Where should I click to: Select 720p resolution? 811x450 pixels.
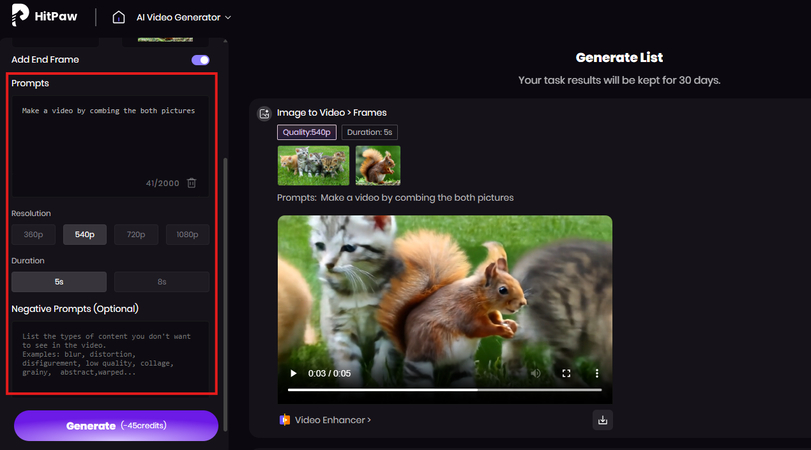(x=136, y=234)
